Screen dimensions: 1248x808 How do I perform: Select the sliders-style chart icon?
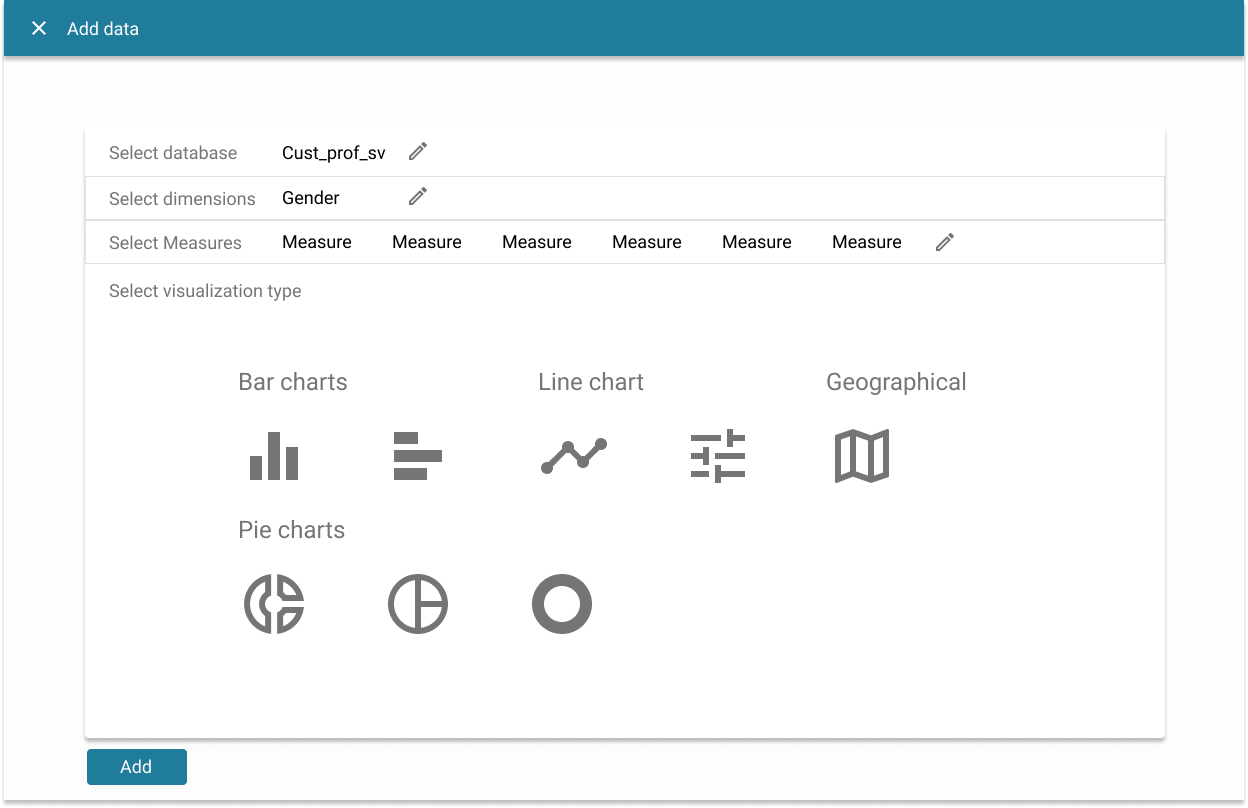tap(718, 456)
